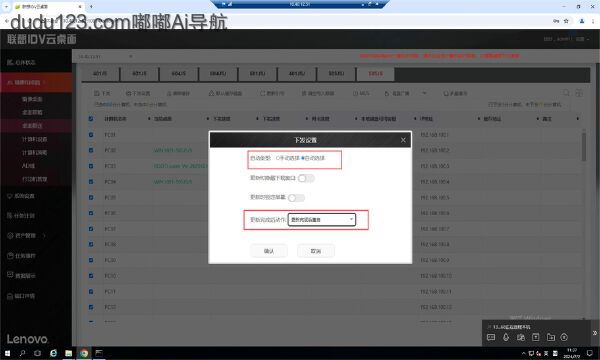This screenshot has width=600, height=360.
Task: Open the completion action dropdown in the dialog
Action: [x=322, y=220]
